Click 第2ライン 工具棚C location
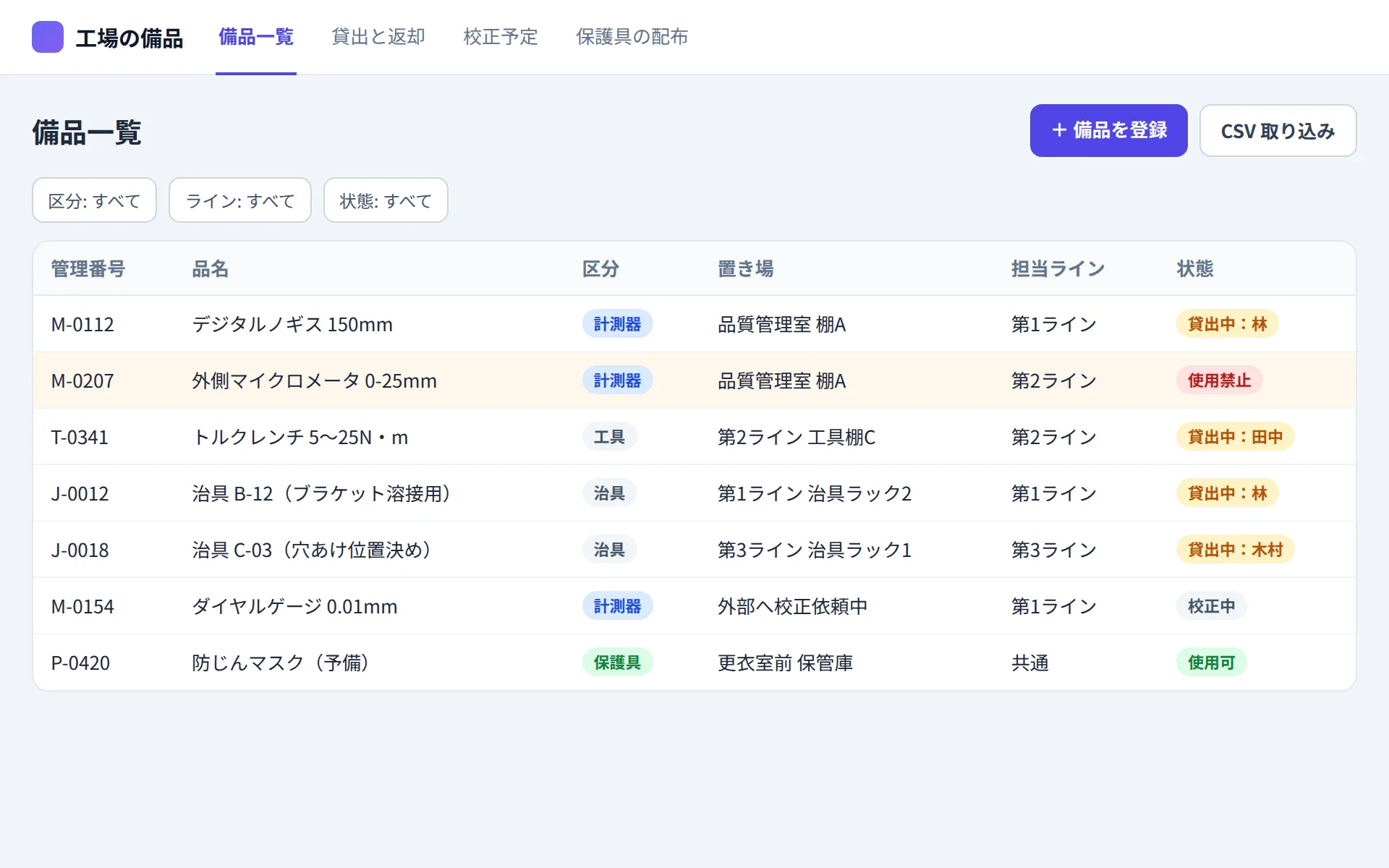The width and height of the screenshot is (1389, 868). click(796, 437)
